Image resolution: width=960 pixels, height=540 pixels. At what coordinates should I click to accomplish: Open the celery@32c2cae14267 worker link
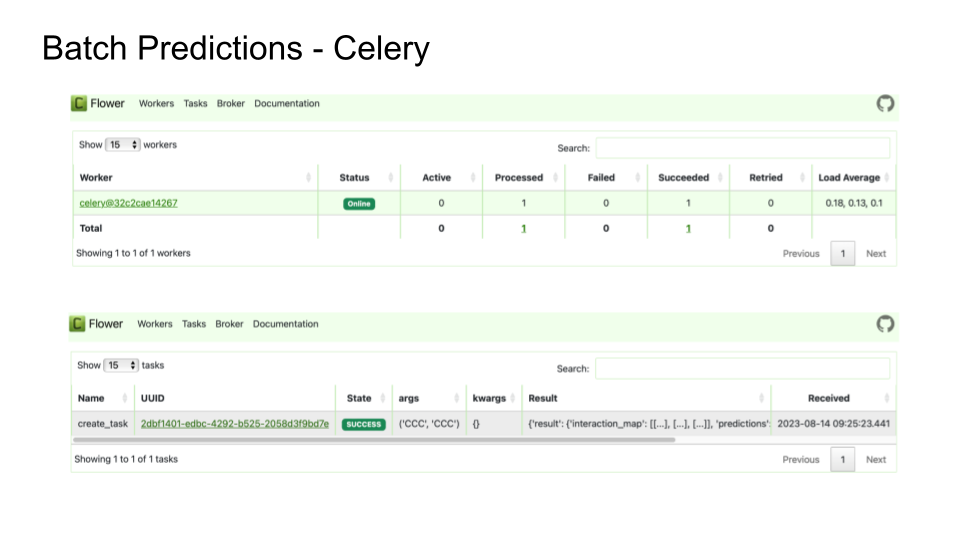(x=129, y=203)
